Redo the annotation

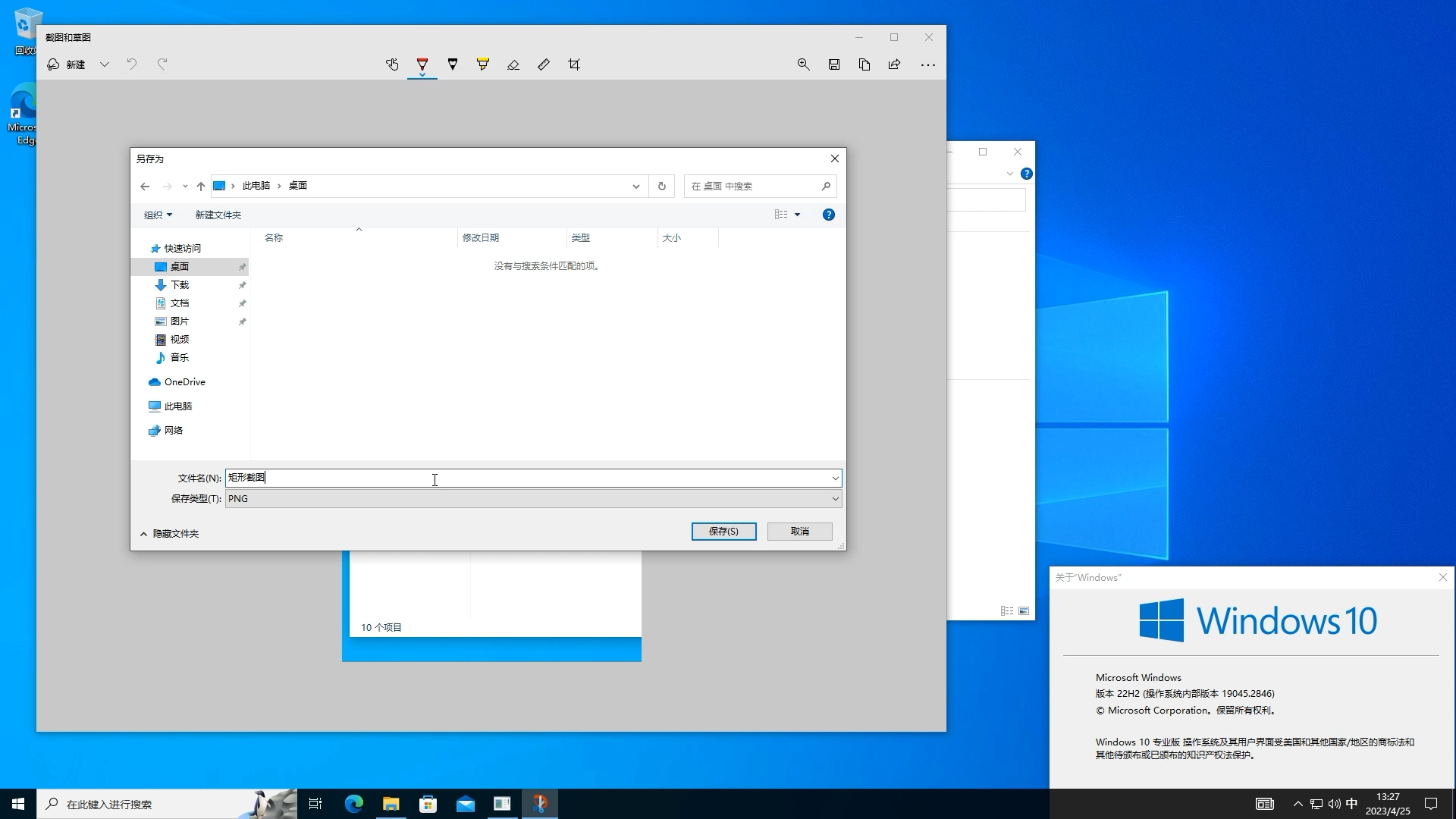(162, 64)
